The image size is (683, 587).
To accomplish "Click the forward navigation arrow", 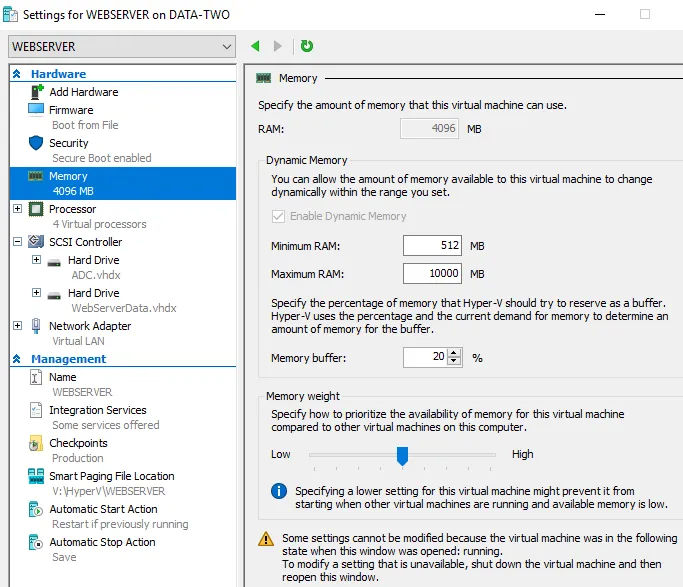I will [277, 46].
